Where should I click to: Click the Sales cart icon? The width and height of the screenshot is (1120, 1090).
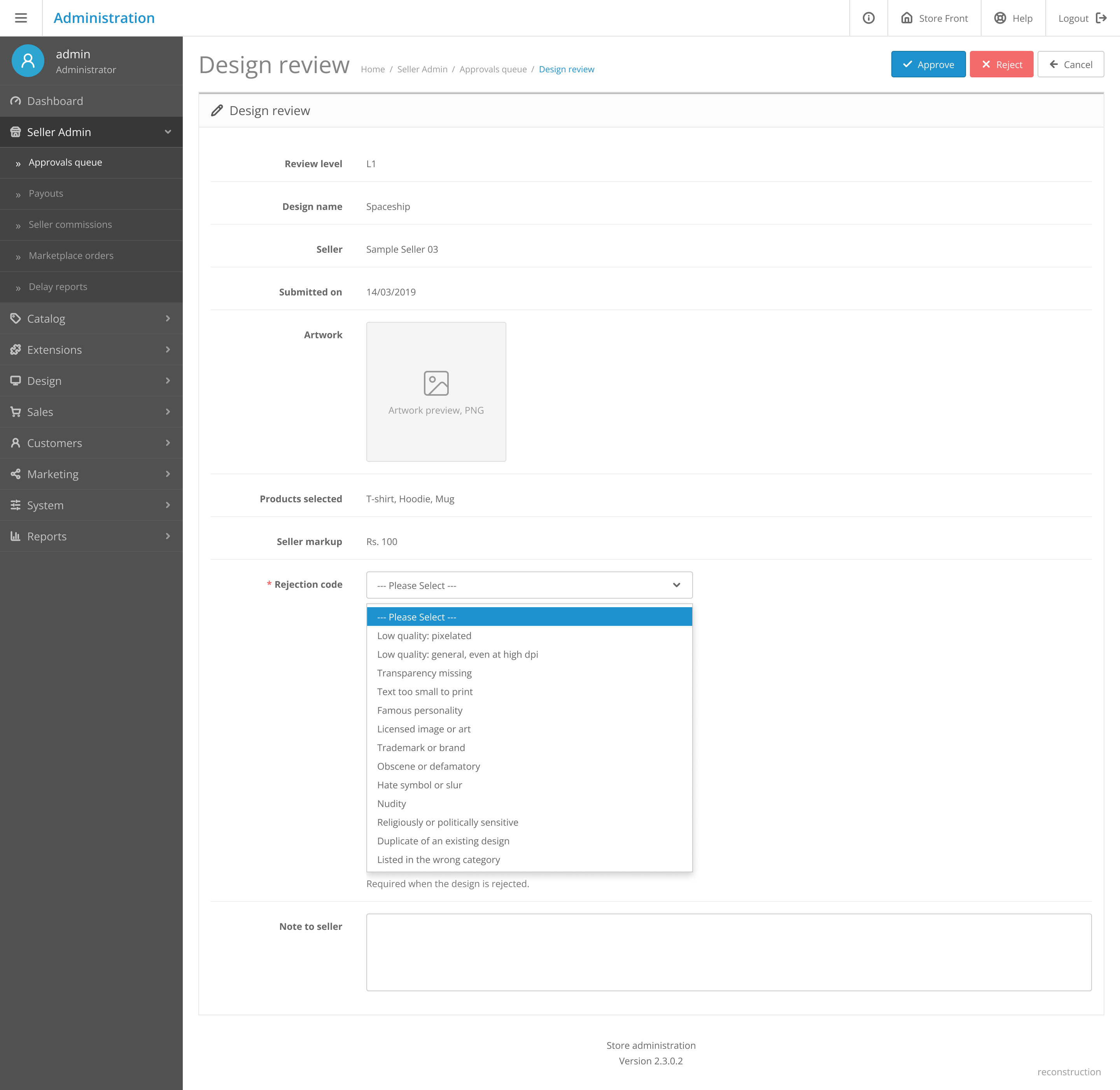coord(16,412)
